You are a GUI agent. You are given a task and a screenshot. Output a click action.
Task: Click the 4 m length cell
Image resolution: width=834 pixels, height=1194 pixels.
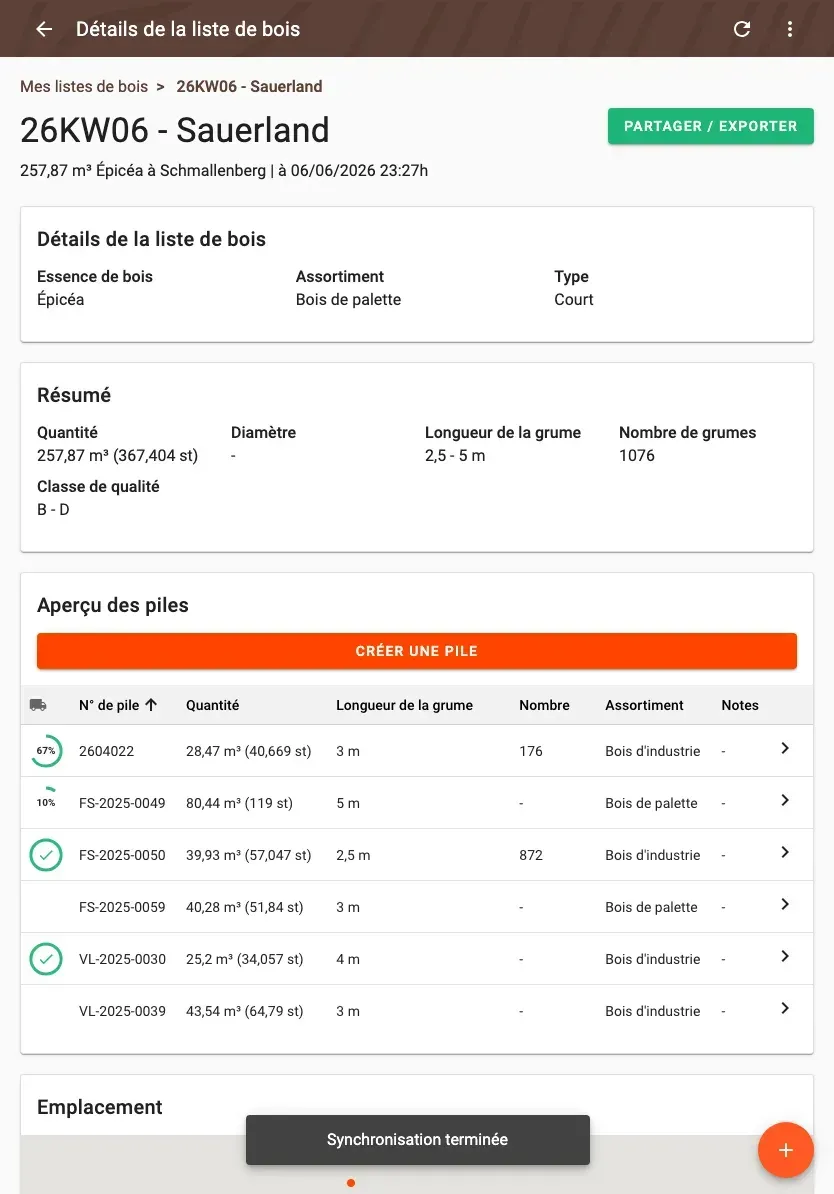(x=348, y=959)
